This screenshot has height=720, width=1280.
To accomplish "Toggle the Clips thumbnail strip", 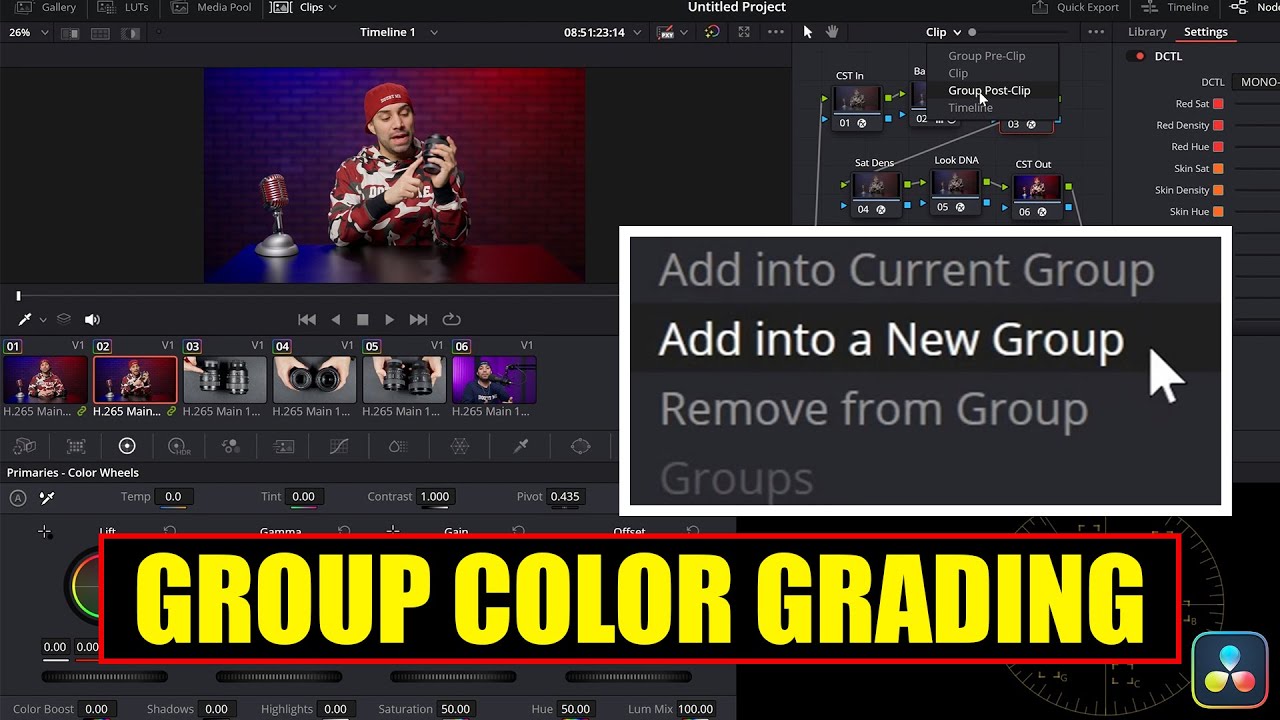I will (299, 7).
